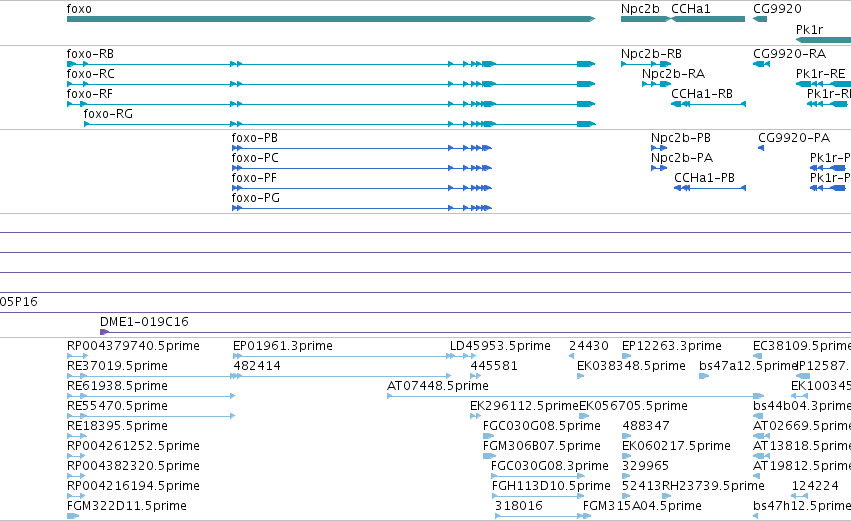Open the foxo-RG transcript
Screen dimensions: 851x521
[108, 114]
